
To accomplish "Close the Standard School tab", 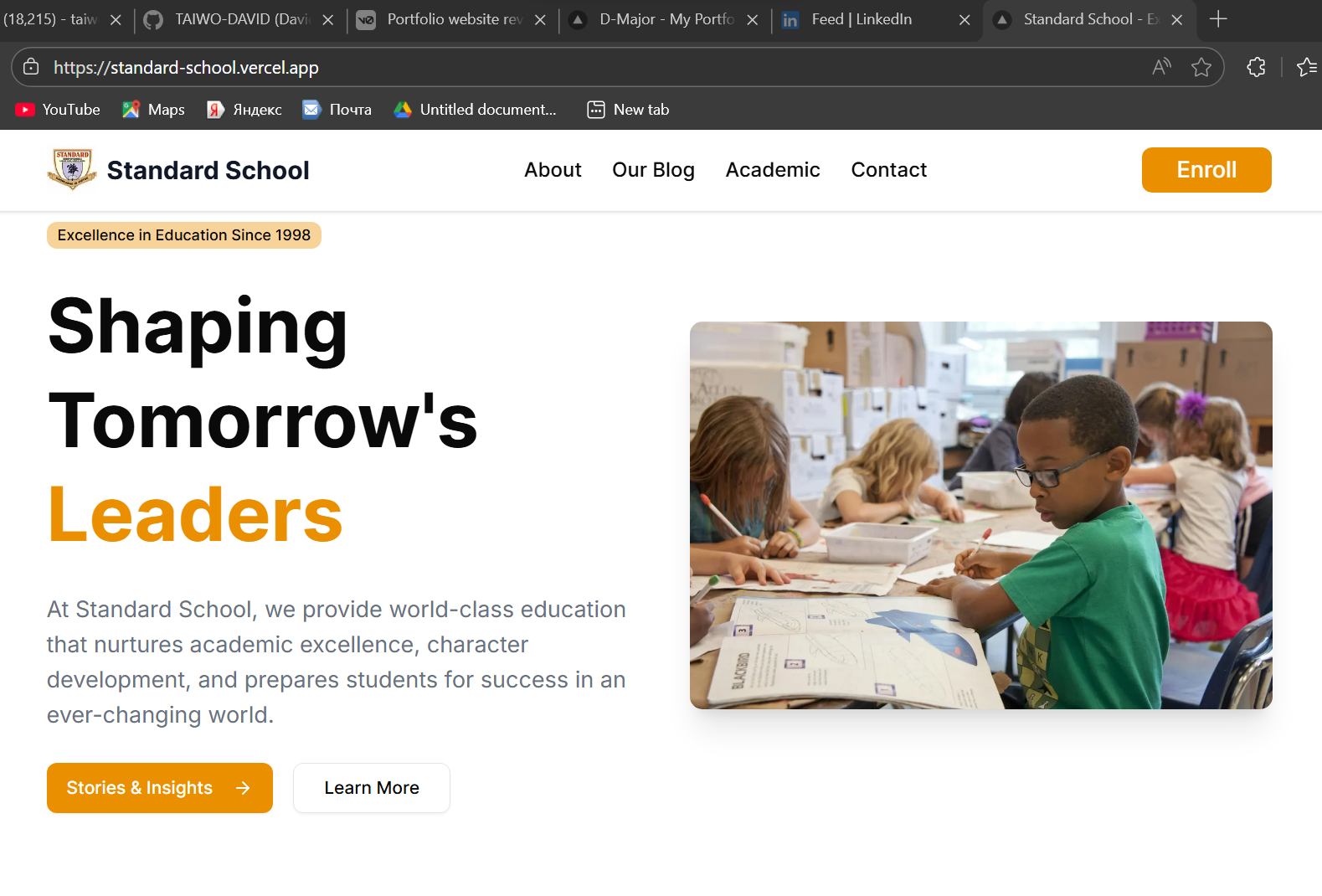I will tap(1177, 20).
